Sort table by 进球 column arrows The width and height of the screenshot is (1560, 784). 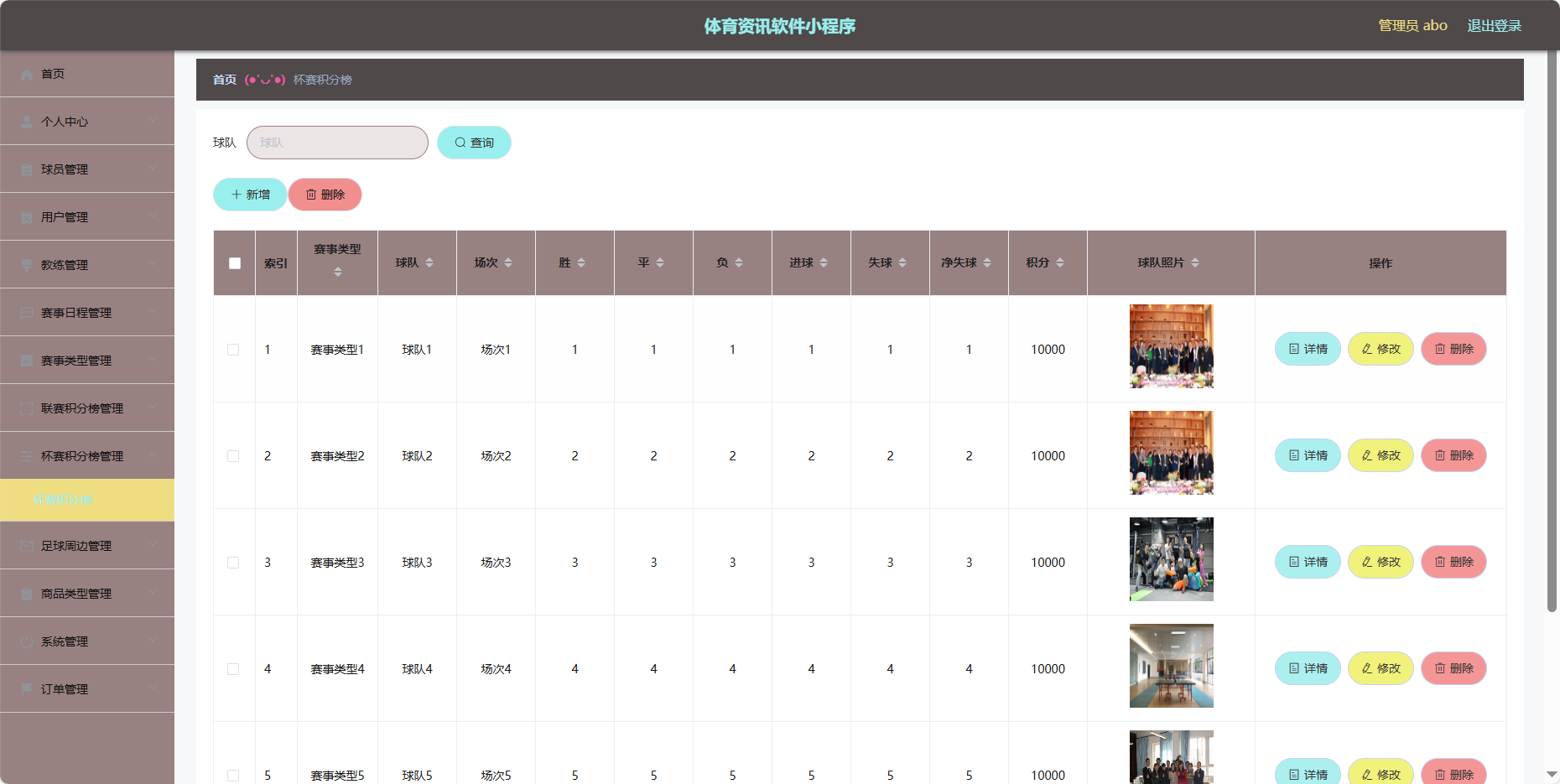pyautogui.click(x=824, y=263)
